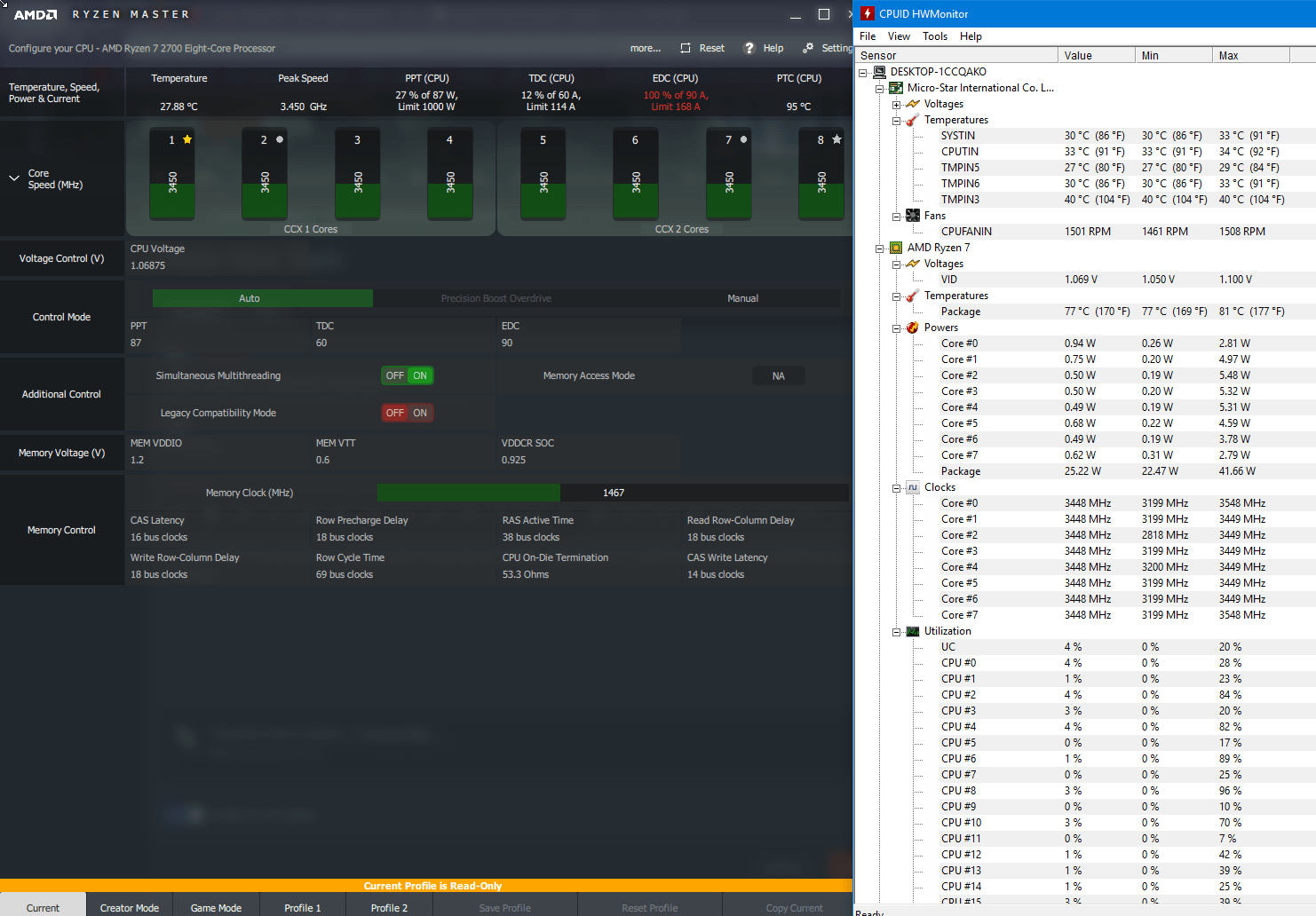Click Reset Profile button
This screenshot has width=1316, height=916.
pyautogui.click(x=650, y=907)
